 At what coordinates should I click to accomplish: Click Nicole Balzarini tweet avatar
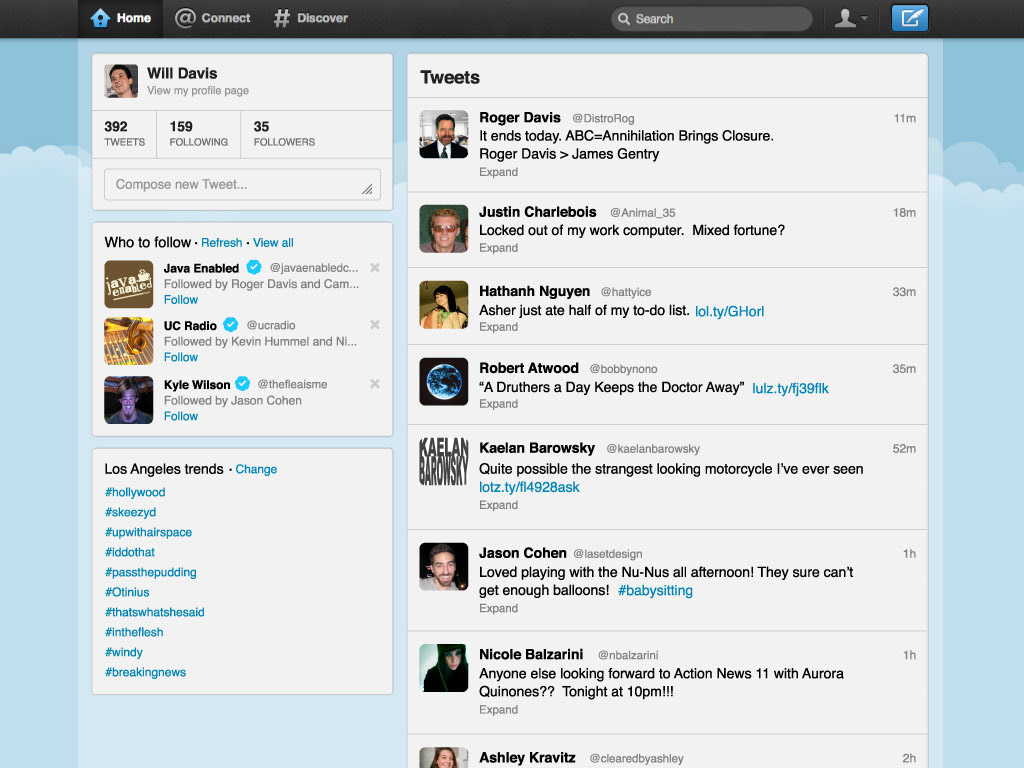(444, 668)
